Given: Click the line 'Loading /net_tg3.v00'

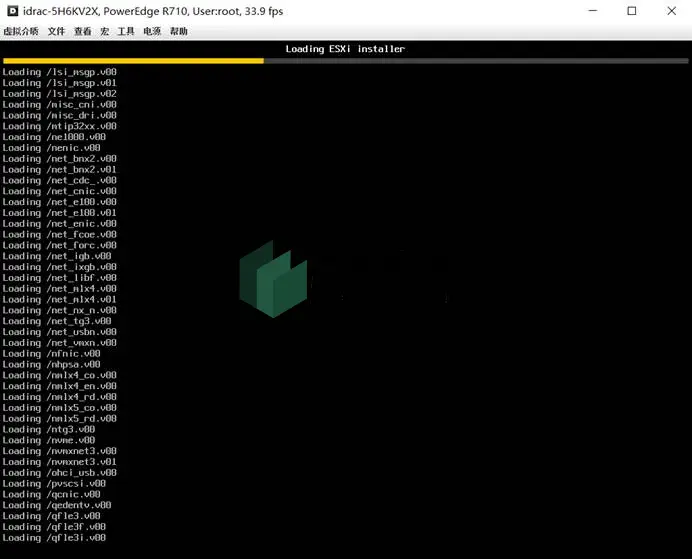Looking at the screenshot, I should click(57, 321).
